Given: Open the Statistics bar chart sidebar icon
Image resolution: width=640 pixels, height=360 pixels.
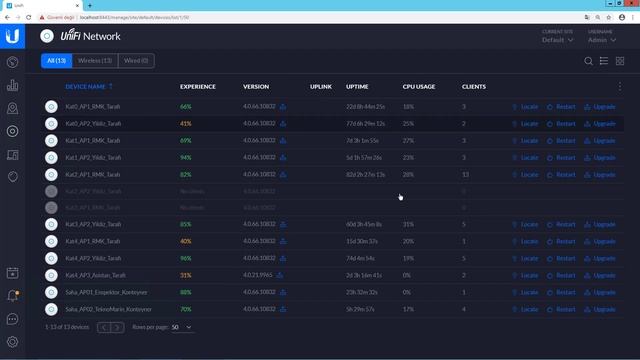Looking at the screenshot, I should (x=12, y=85).
